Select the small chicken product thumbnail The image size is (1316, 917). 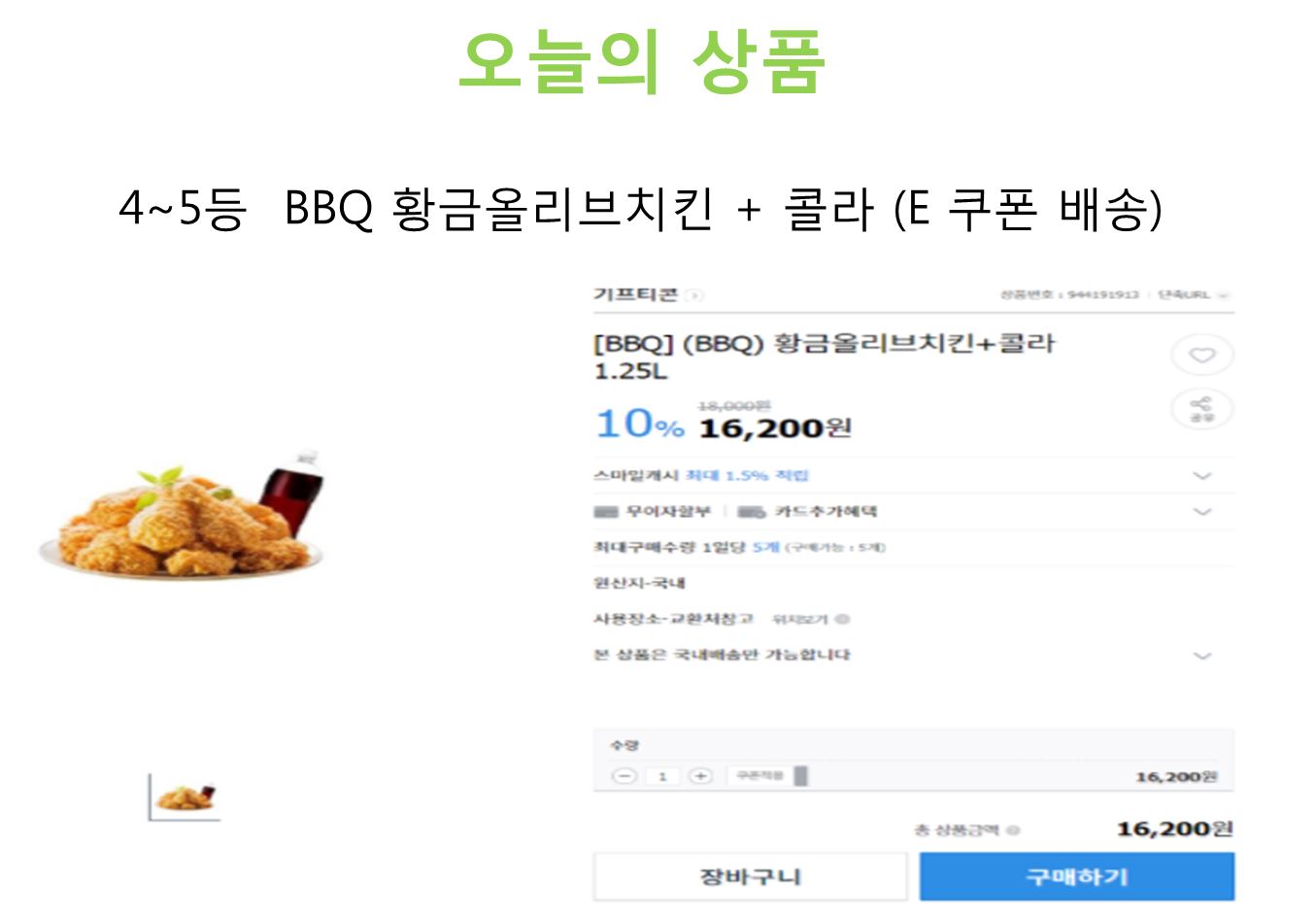(x=185, y=798)
